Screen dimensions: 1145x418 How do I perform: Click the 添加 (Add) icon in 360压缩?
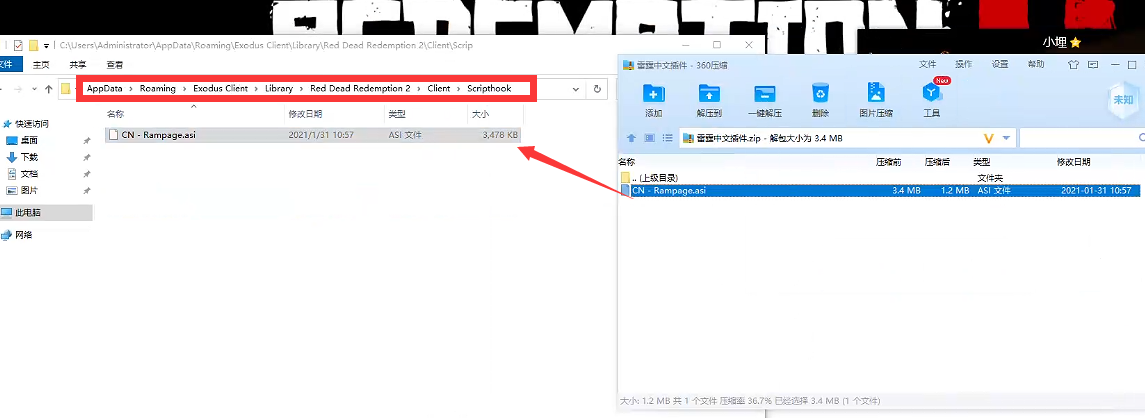click(x=654, y=98)
